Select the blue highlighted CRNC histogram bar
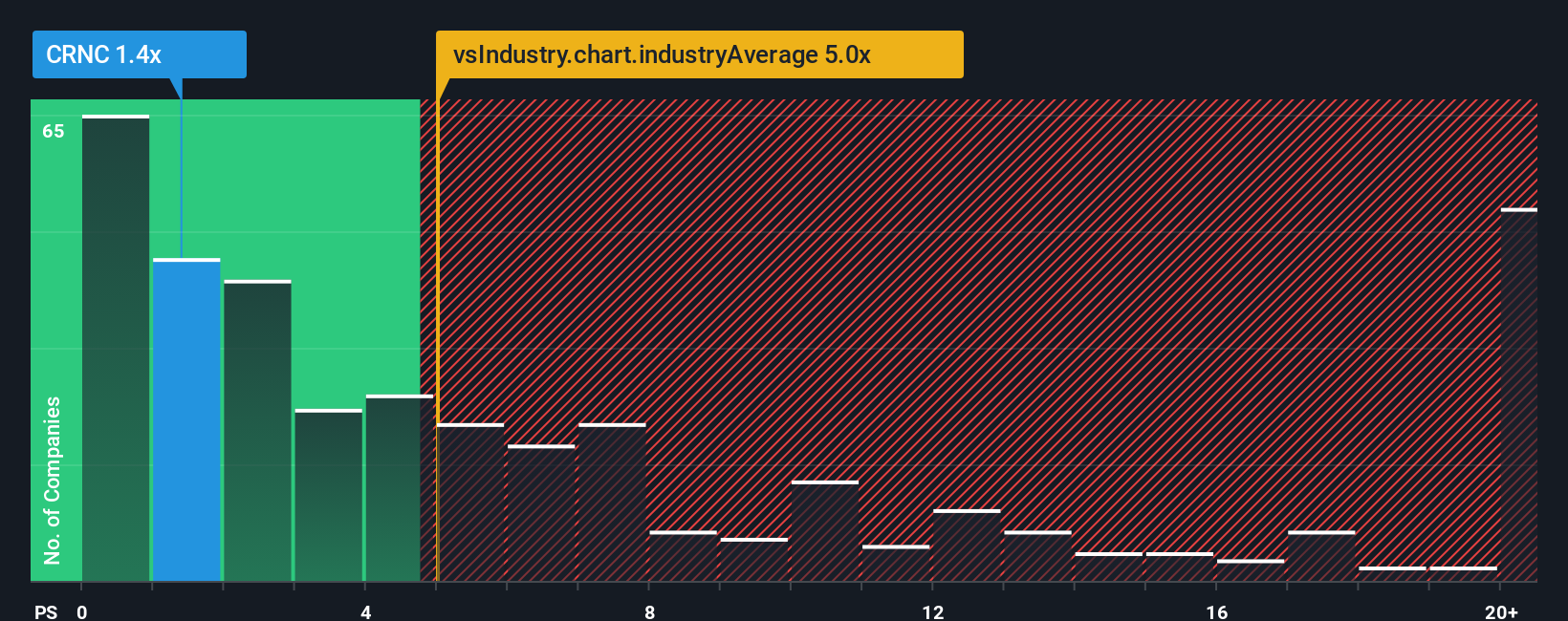The height and width of the screenshot is (621, 1568). coord(186,419)
